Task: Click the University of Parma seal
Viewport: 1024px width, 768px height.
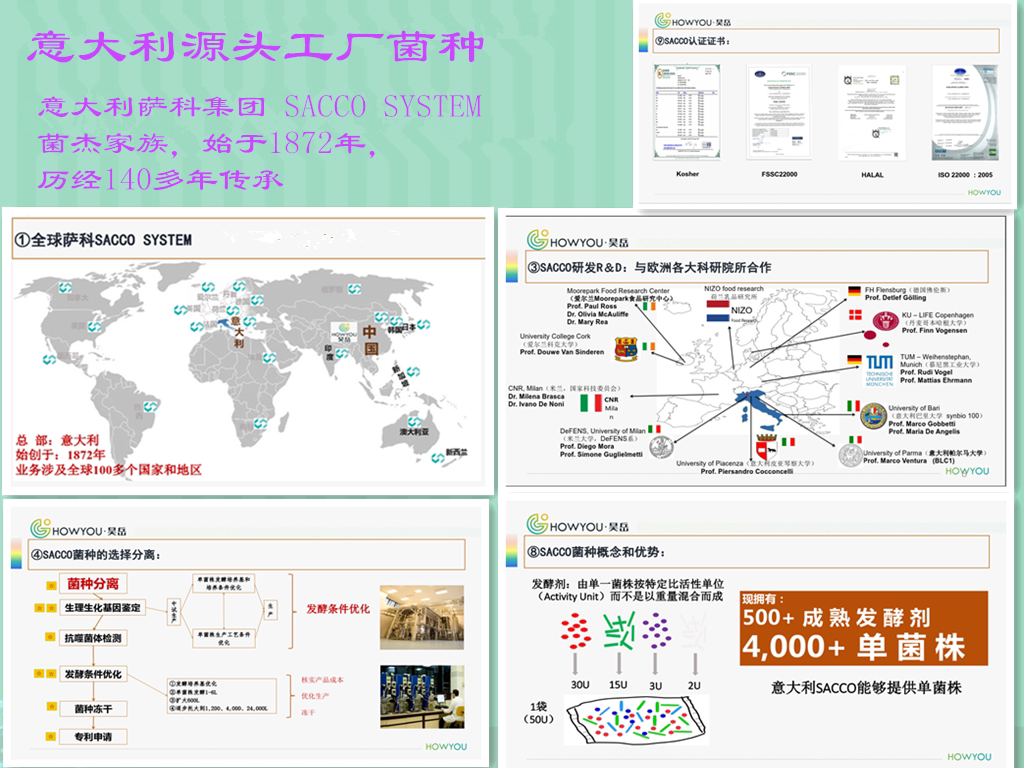Action: (851, 455)
